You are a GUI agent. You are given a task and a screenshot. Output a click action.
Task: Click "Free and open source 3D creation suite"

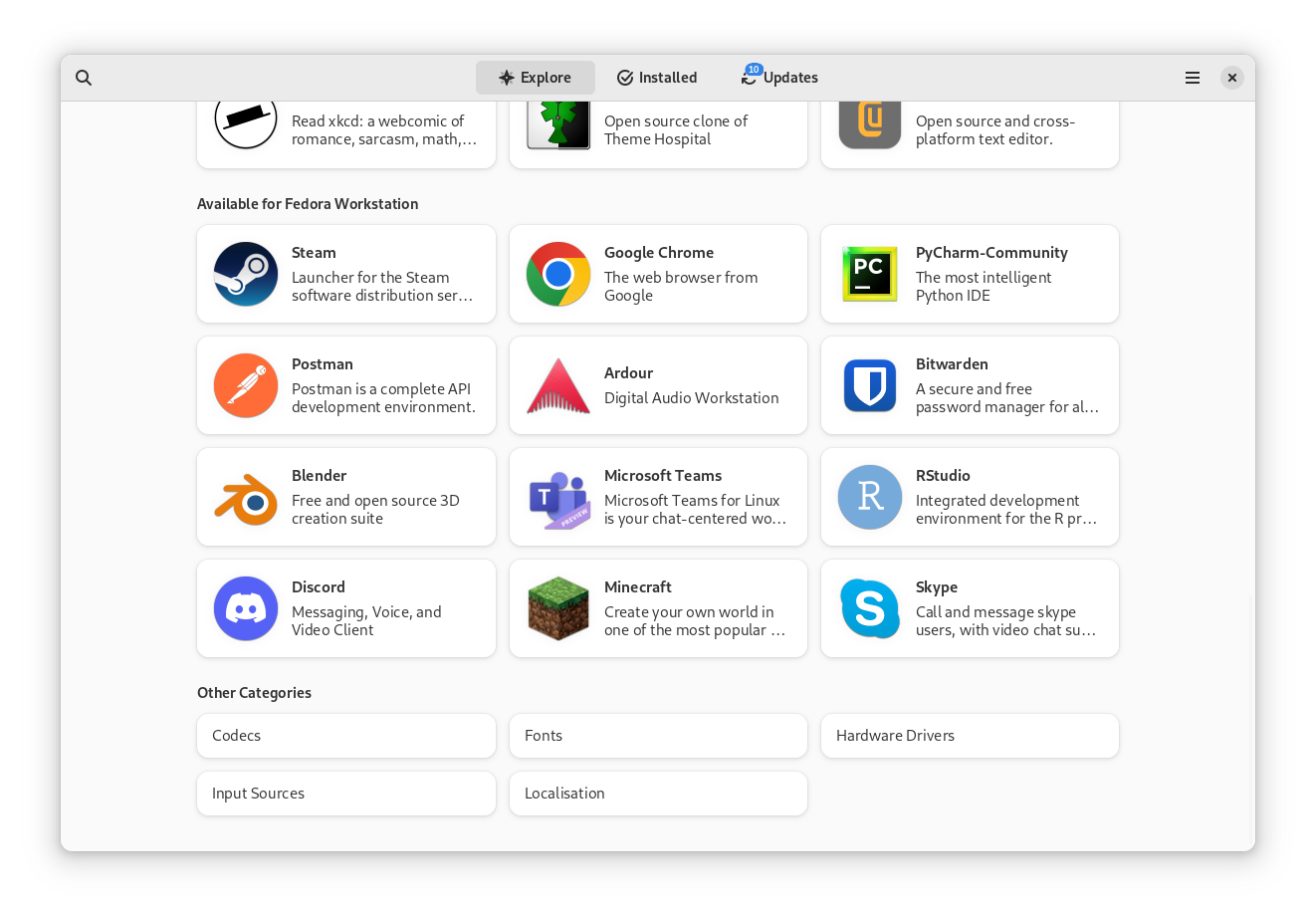(375, 510)
